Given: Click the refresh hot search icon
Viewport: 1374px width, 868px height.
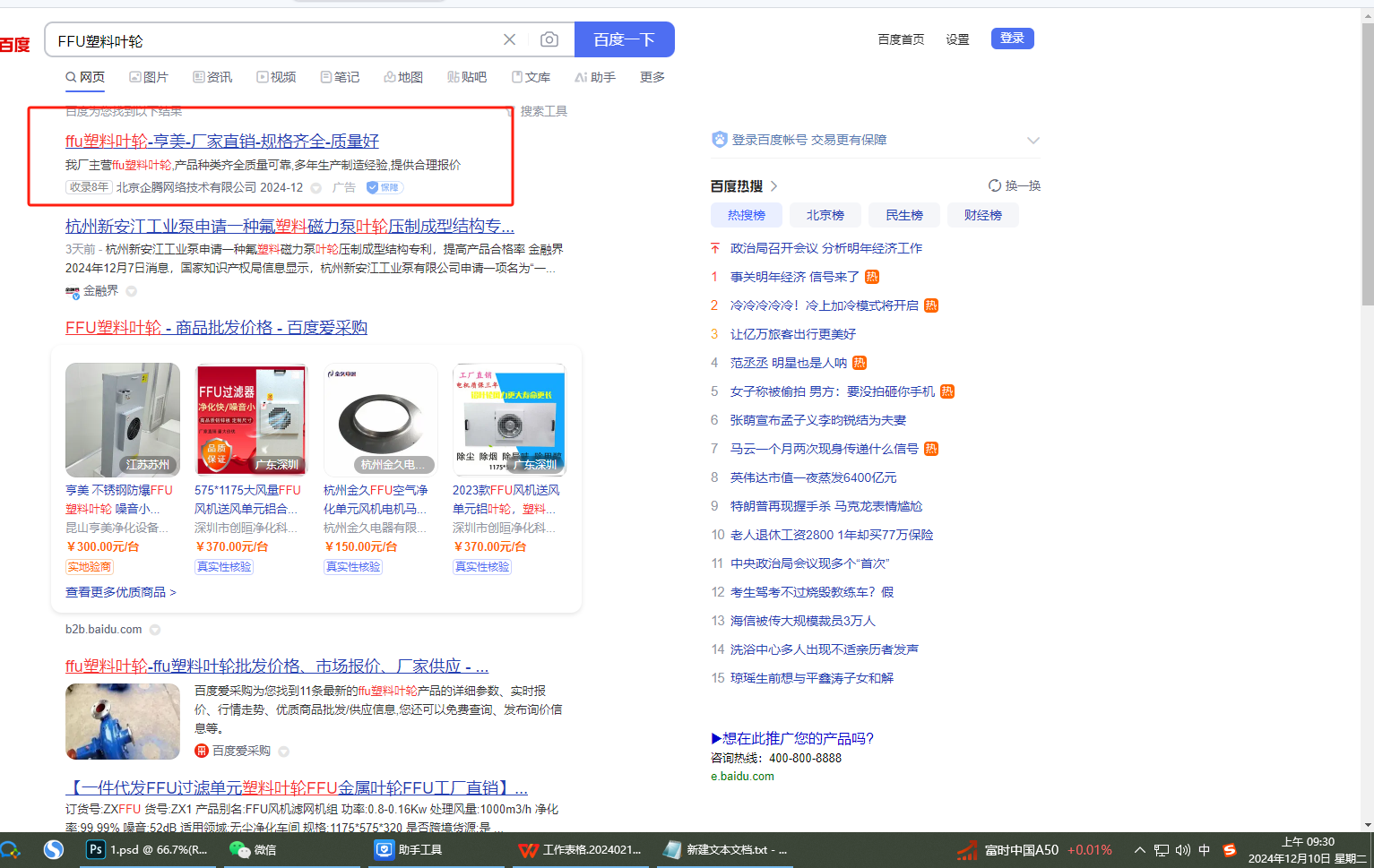Looking at the screenshot, I should click(x=994, y=185).
